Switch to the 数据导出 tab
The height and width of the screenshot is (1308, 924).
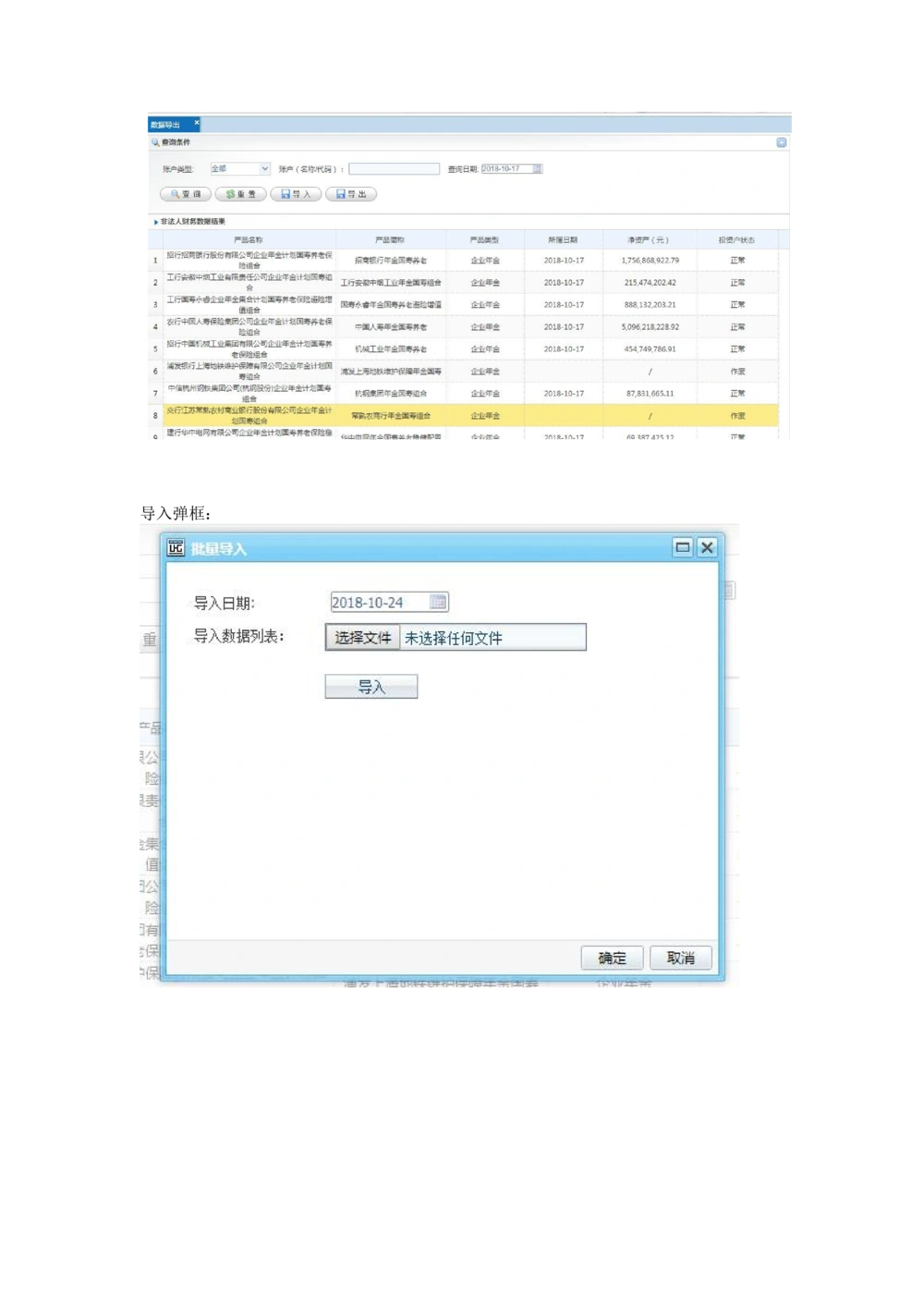coord(164,123)
